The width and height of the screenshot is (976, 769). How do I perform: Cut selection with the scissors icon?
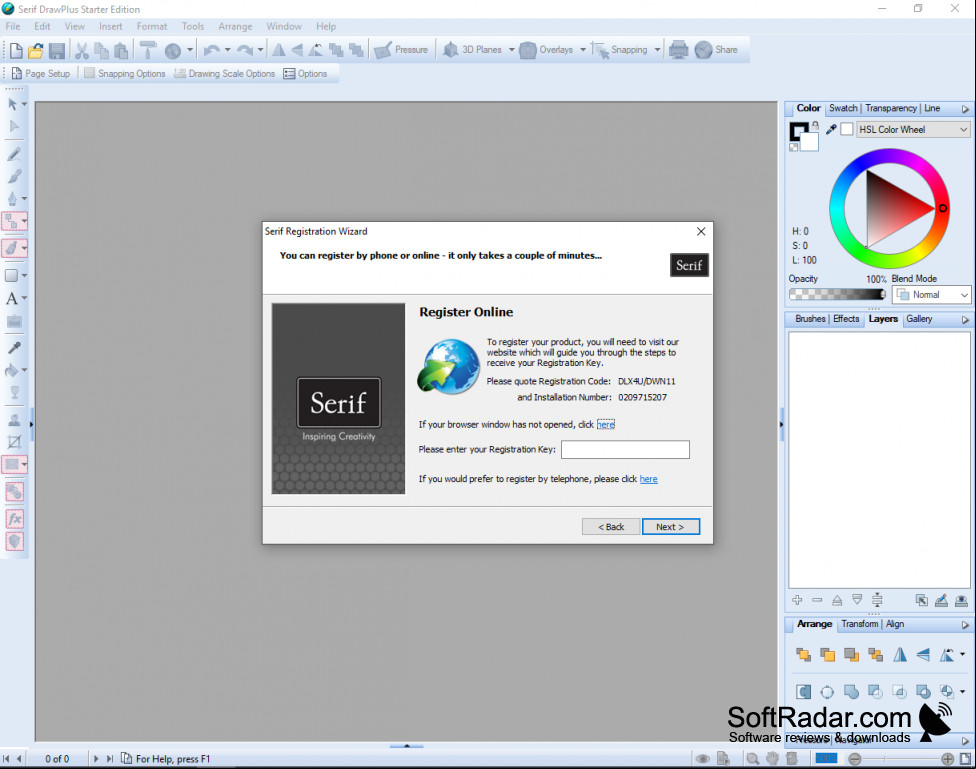point(82,50)
